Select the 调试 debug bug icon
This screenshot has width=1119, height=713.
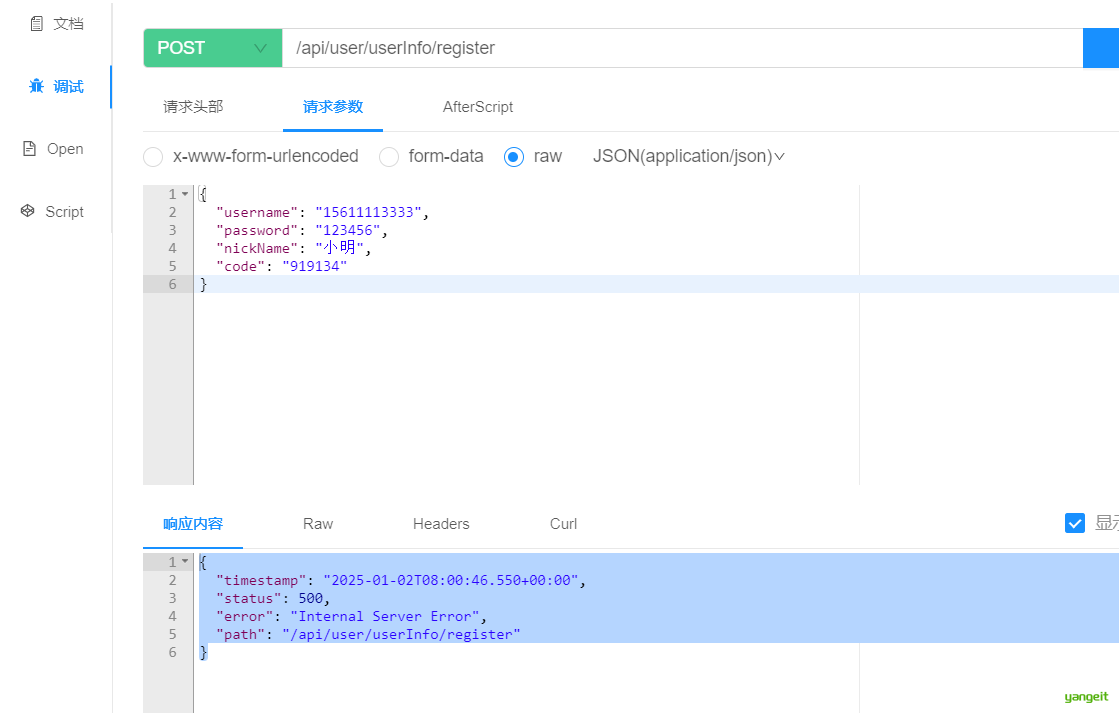coord(36,86)
